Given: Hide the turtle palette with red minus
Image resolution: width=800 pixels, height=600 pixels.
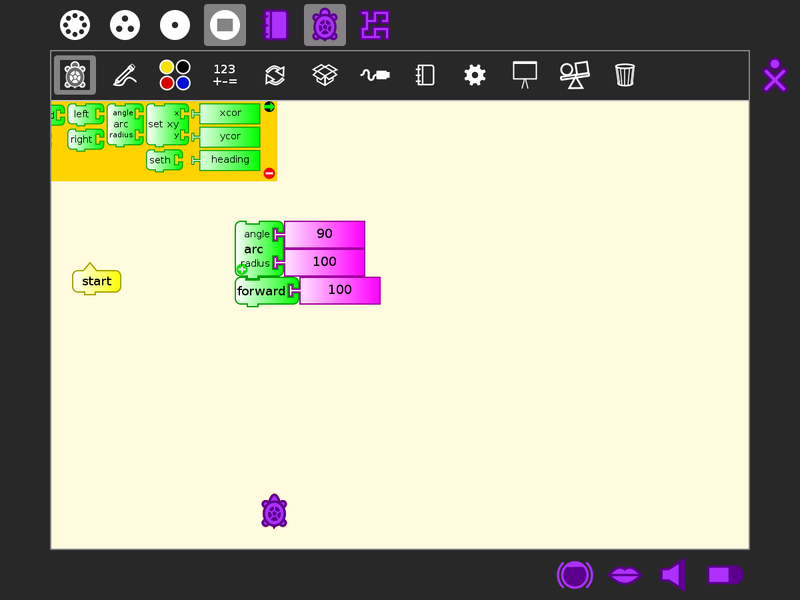Looking at the screenshot, I should (269, 173).
